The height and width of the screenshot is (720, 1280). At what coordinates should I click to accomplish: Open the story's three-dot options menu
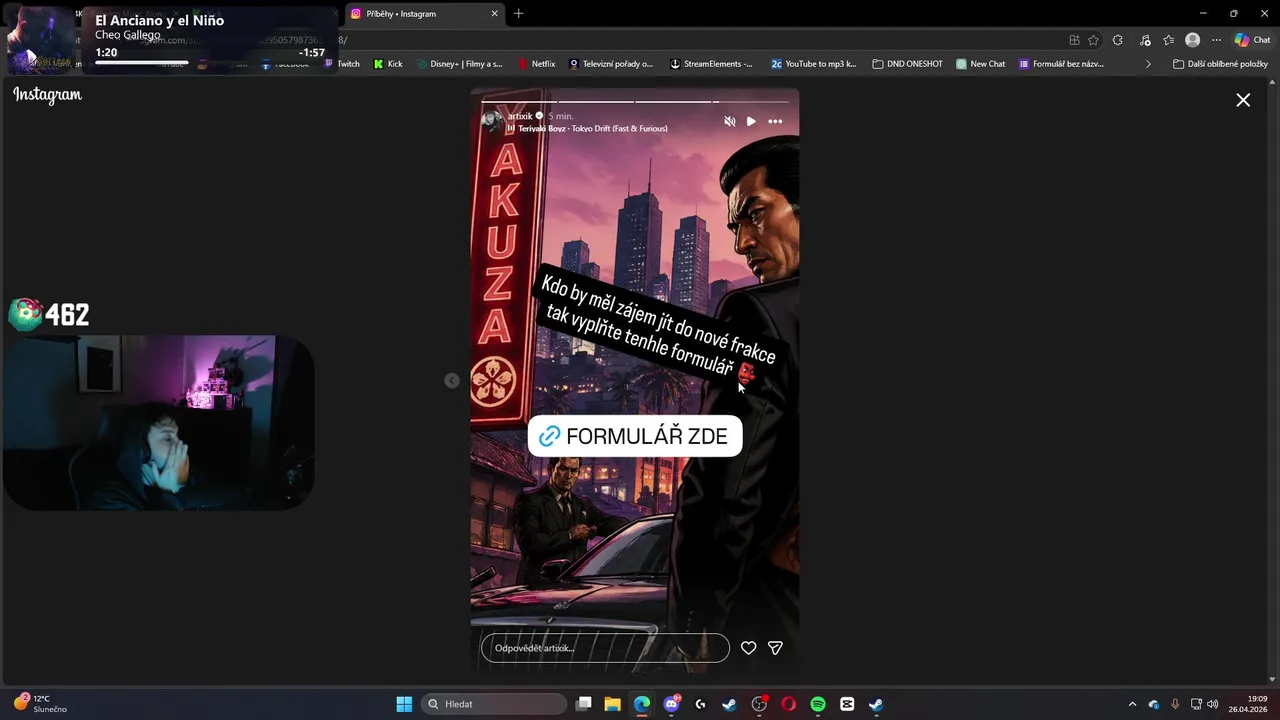(775, 121)
